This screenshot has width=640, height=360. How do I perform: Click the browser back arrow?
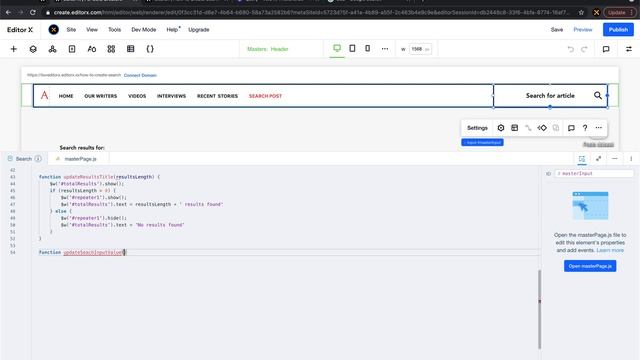[x=8, y=13]
